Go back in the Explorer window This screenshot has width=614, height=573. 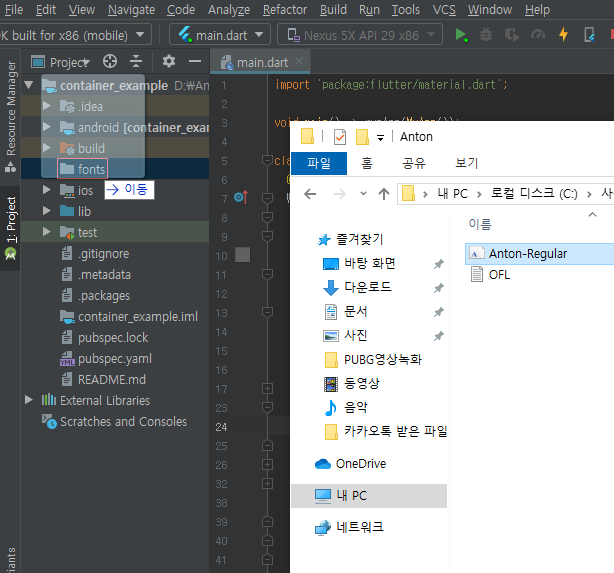coord(310,194)
